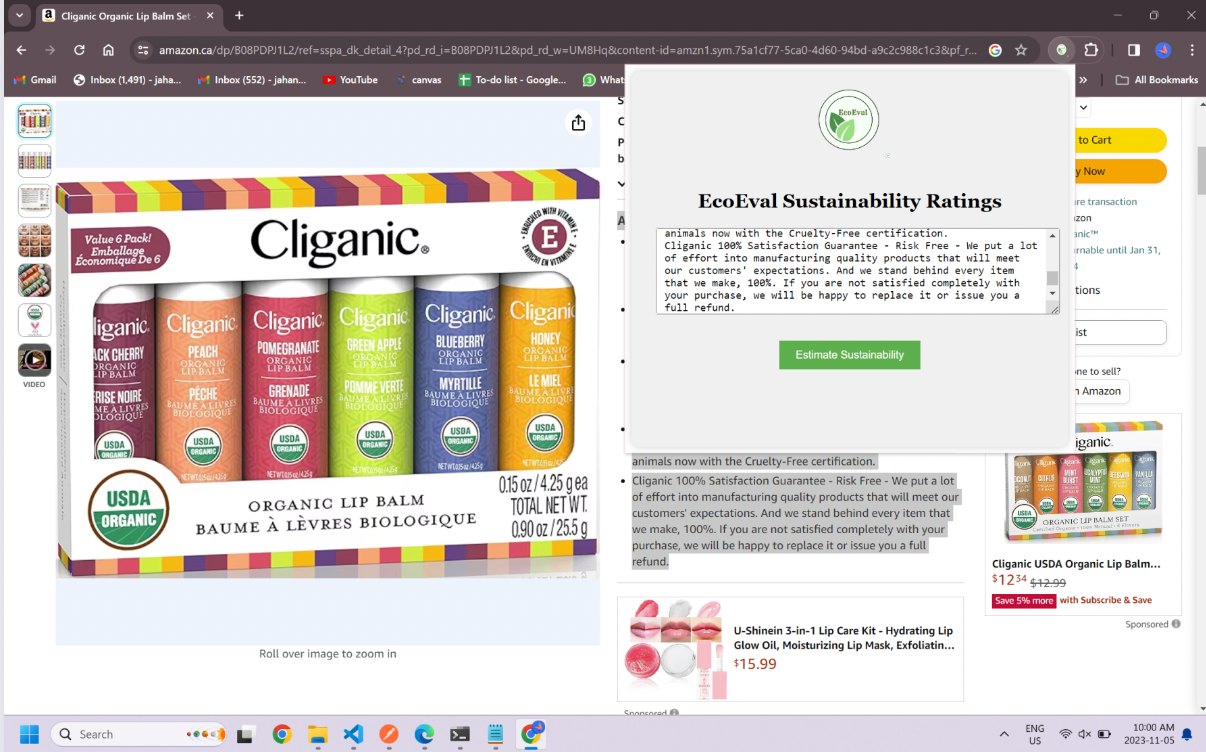Click the Buy Now button
The width and height of the screenshot is (1206, 752).
[x=1121, y=171]
